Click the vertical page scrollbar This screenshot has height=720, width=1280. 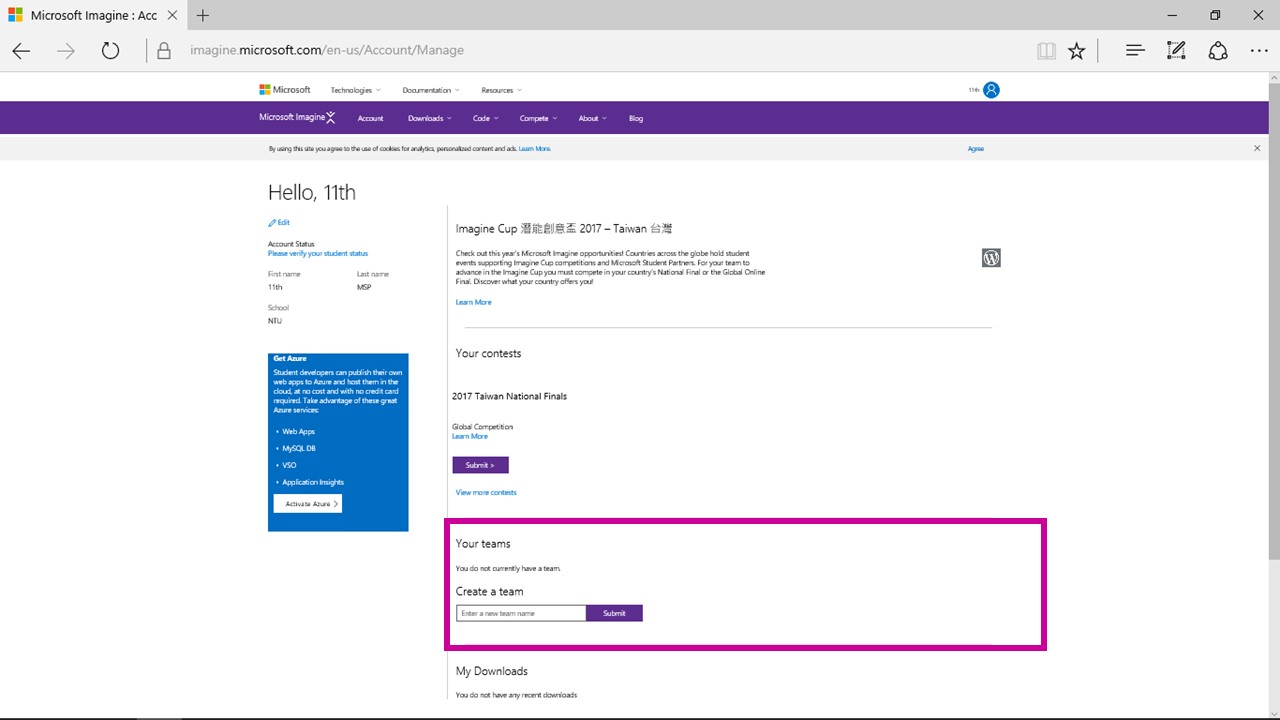1273,322
